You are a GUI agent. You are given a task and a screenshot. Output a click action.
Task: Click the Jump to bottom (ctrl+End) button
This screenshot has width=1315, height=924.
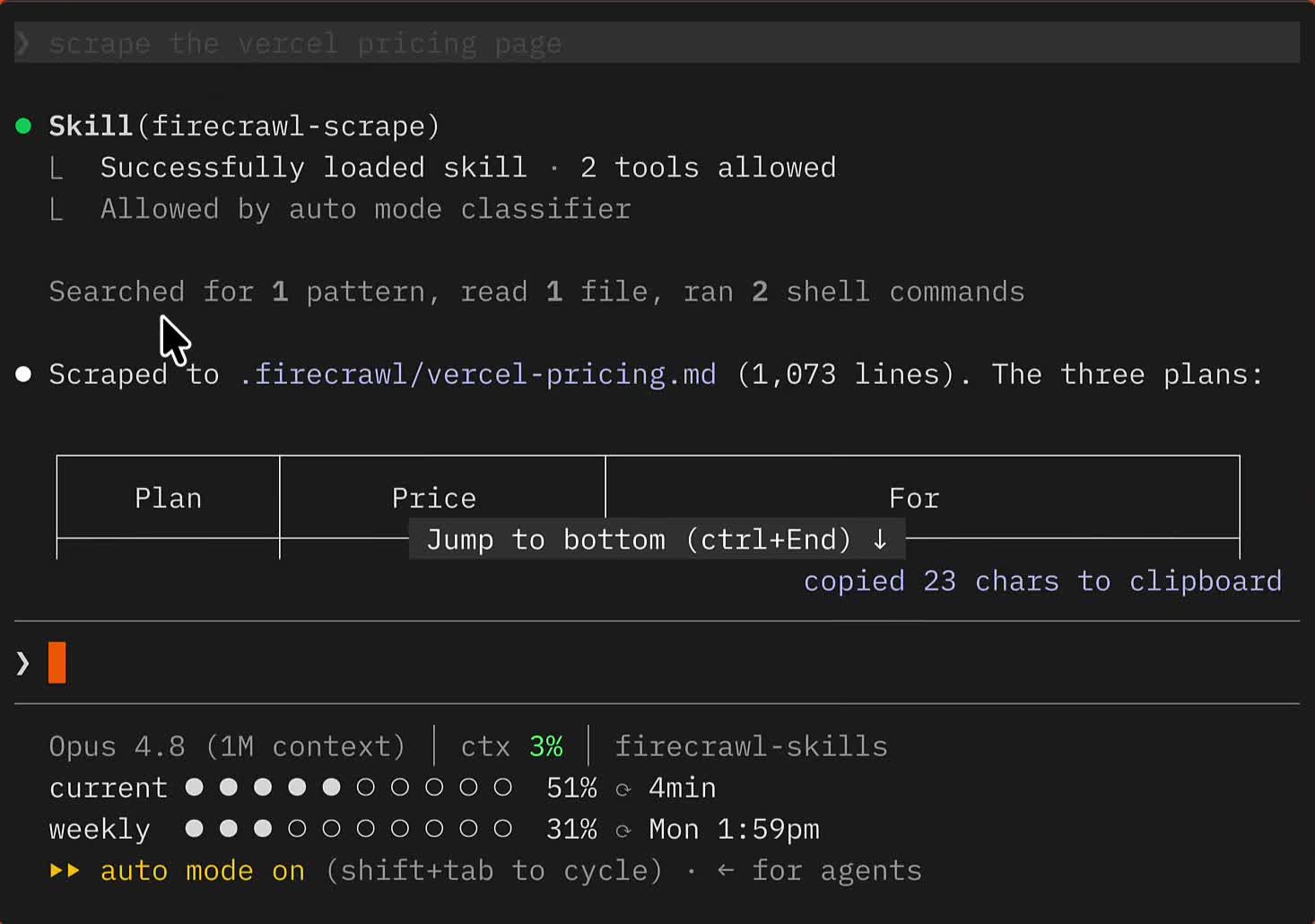pyautogui.click(x=657, y=539)
